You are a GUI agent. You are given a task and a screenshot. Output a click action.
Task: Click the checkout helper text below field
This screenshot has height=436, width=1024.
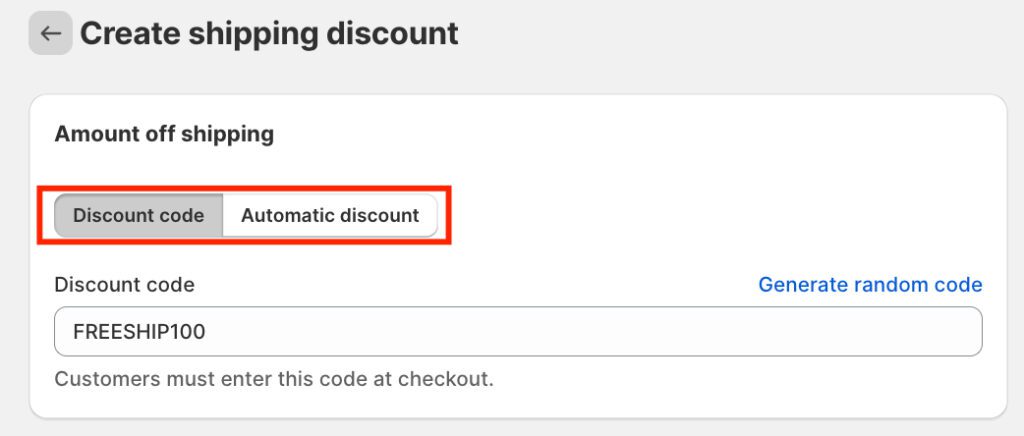pyautogui.click(x=274, y=379)
